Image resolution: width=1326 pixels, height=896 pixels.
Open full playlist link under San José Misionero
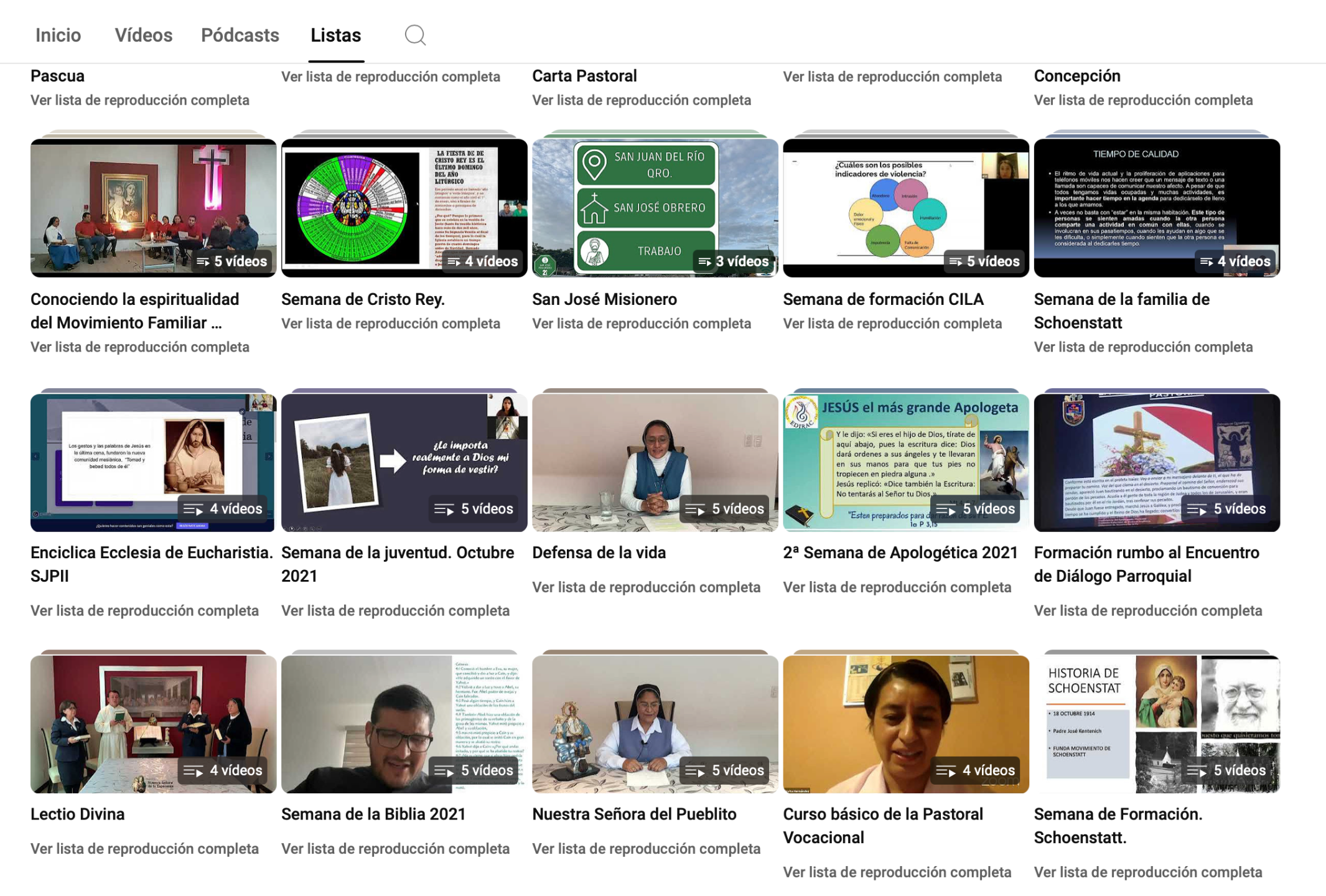click(641, 324)
